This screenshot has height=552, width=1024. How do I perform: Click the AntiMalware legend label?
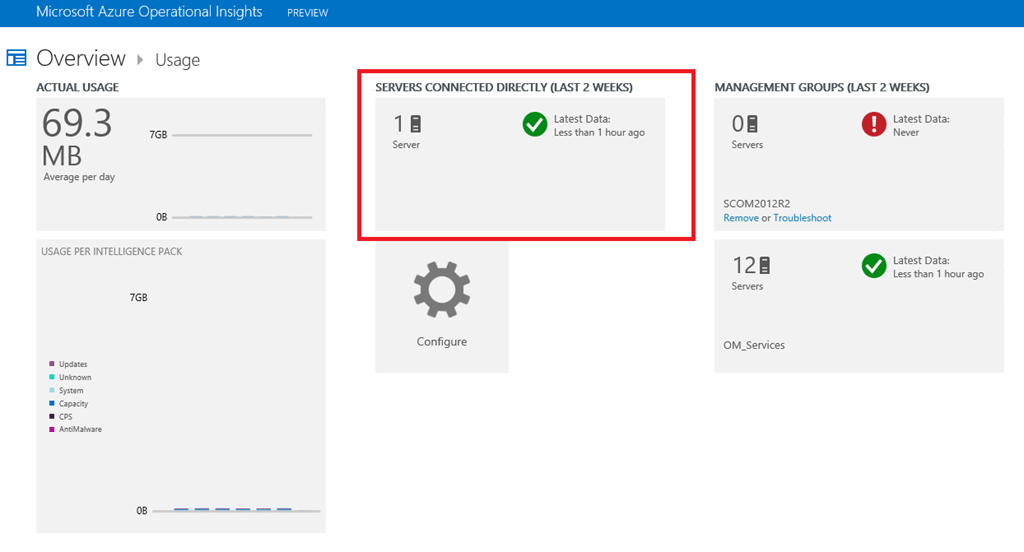pyautogui.click(x=80, y=429)
